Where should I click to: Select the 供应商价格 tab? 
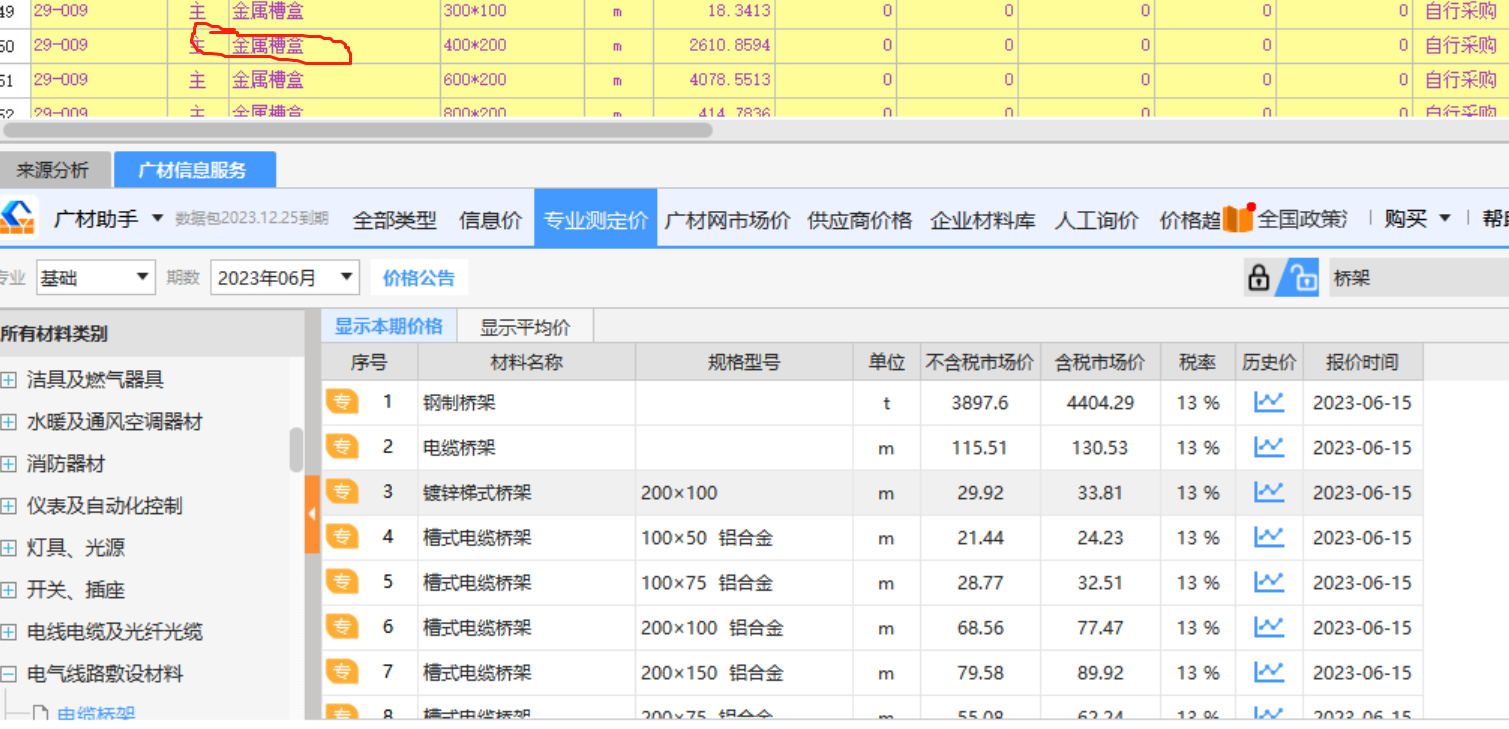[x=860, y=219]
